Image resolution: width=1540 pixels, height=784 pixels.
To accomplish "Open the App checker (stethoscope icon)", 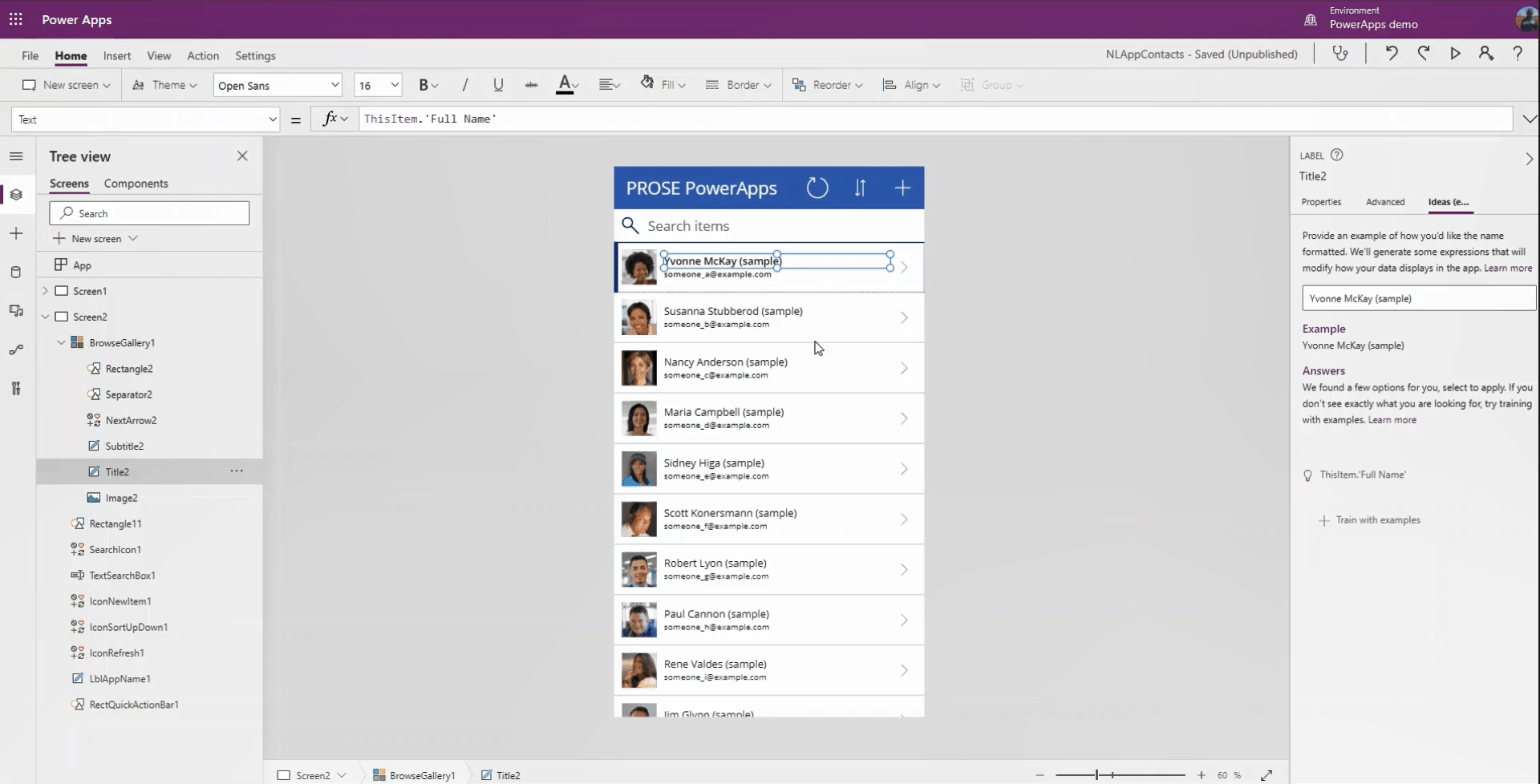I will point(1340,54).
